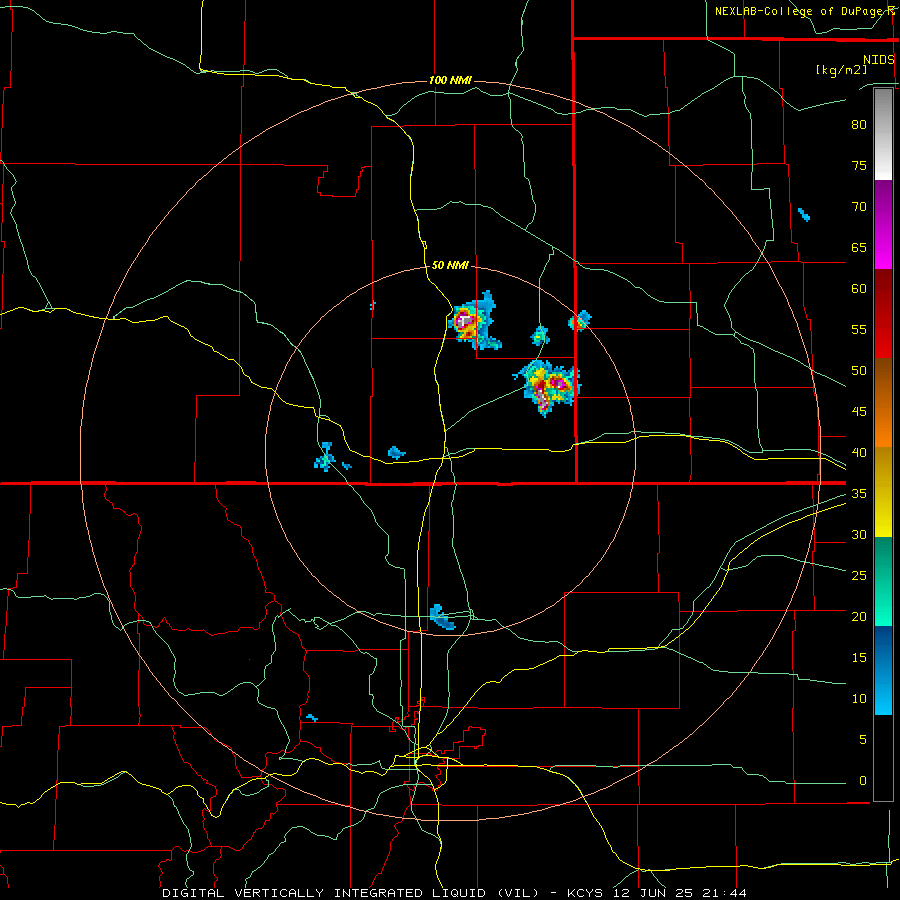
Task: Click the 50 NMI range ring label
Action: (x=450, y=265)
